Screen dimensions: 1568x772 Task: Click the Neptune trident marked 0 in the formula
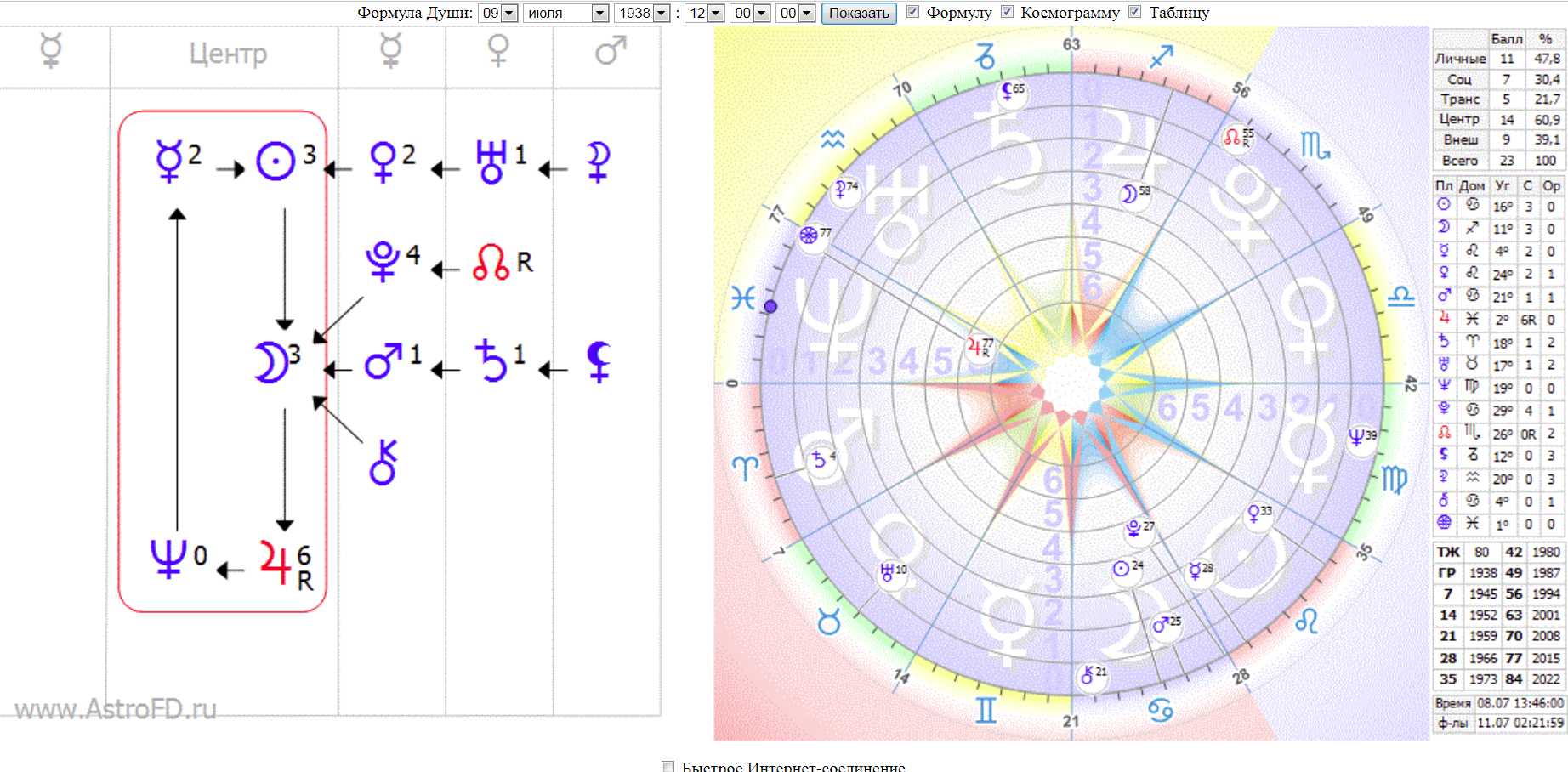pyautogui.click(x=168, y=559)
